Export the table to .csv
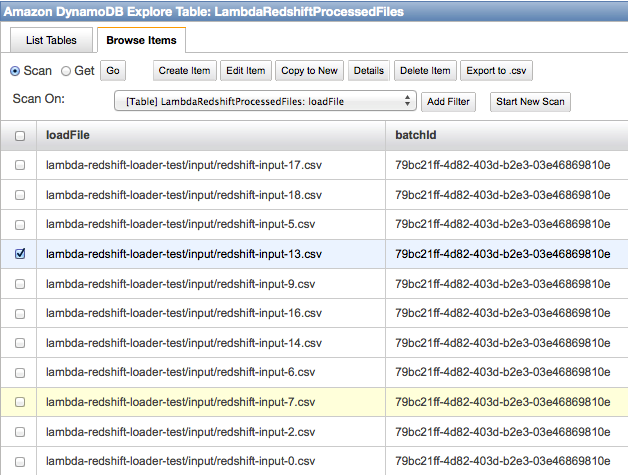628x475 pixels. click(x=496, y=70)
